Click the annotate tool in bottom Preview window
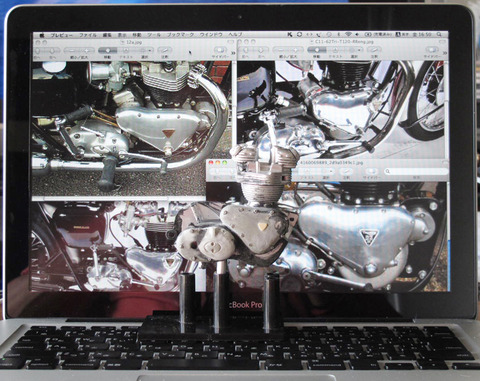The image size is (480, 381). pos(346,171)
